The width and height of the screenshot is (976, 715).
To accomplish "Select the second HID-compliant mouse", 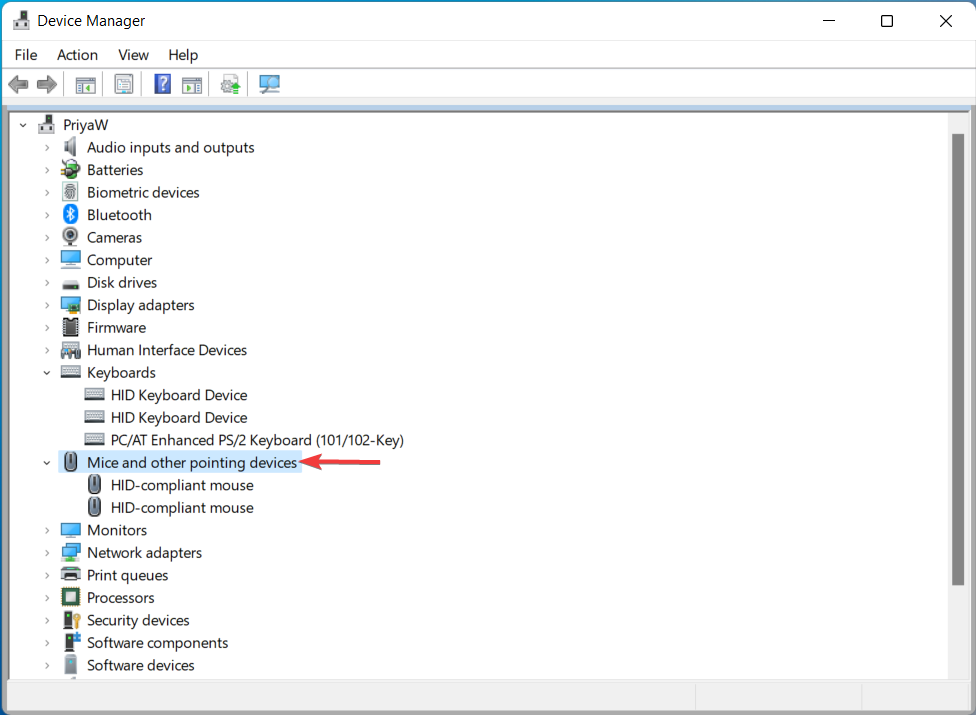I will 182,508.
